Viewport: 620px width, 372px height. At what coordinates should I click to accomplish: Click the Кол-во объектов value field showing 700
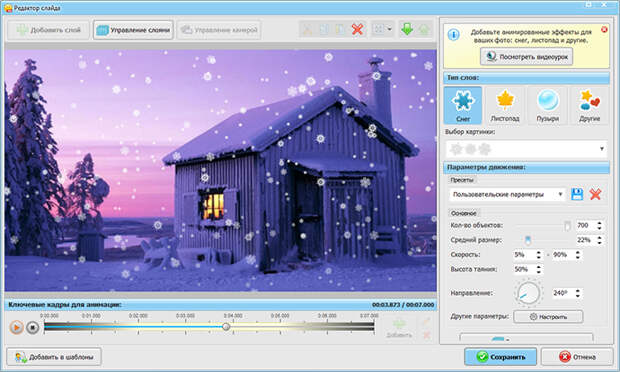[586, 225]
